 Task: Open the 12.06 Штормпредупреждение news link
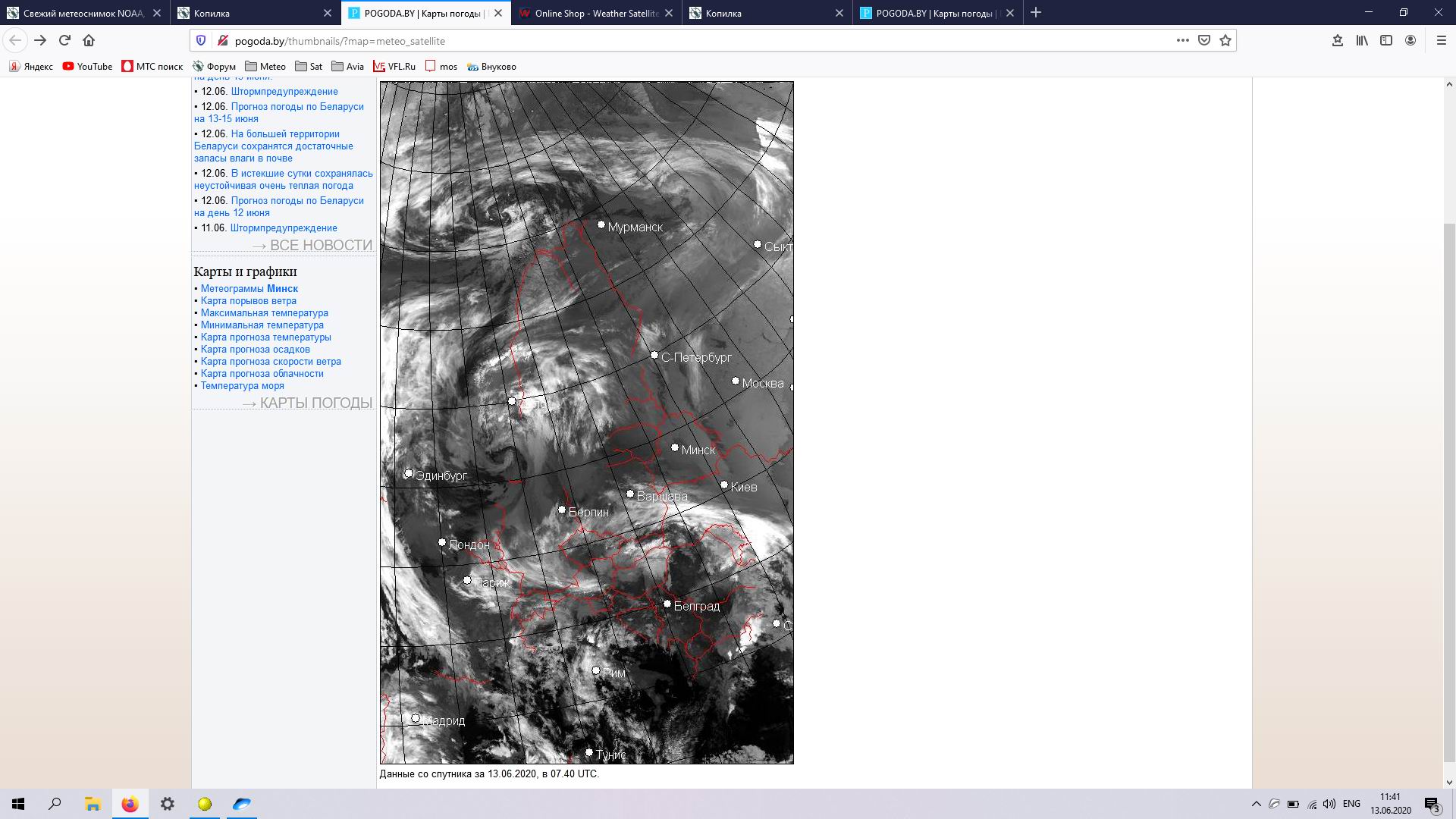[284, 92]
